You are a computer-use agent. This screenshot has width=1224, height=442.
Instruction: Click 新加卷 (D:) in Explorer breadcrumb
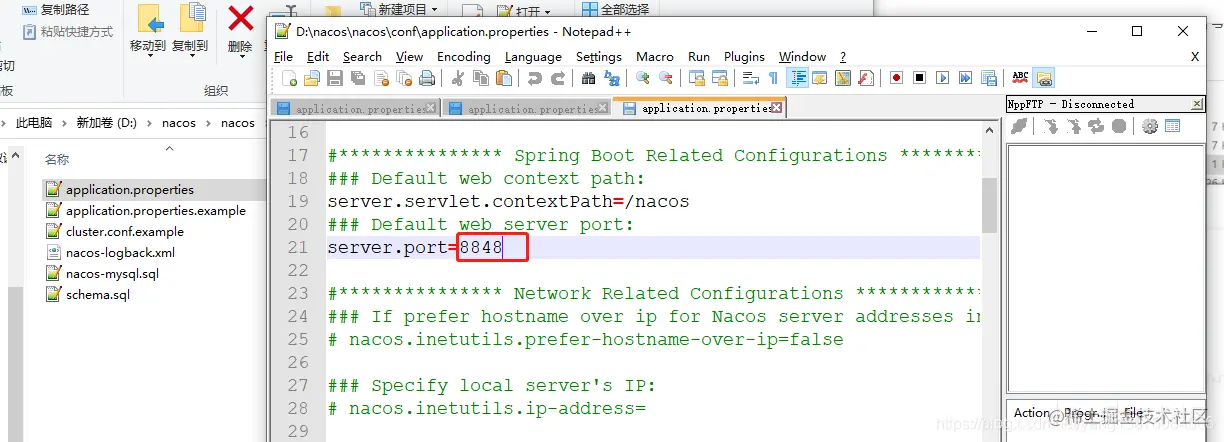click(106, 123)
